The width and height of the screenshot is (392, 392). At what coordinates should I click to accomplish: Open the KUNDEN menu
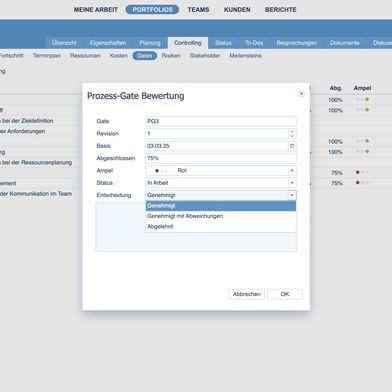point(237,10)
